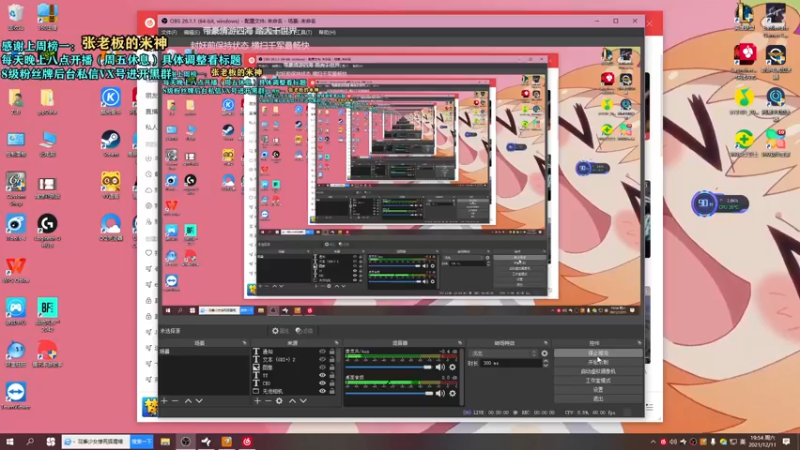Pop out the 控件 dock panel
Screen dimensions: 800x450
click(x=639, y=343)
